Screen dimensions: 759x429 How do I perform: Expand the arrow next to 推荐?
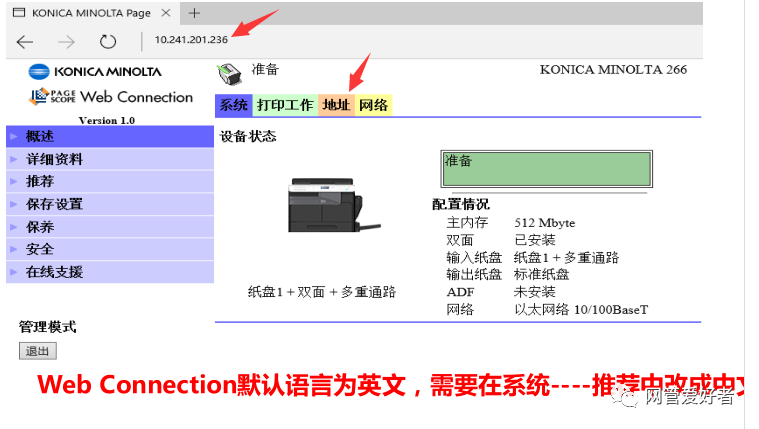pos(14,182)
